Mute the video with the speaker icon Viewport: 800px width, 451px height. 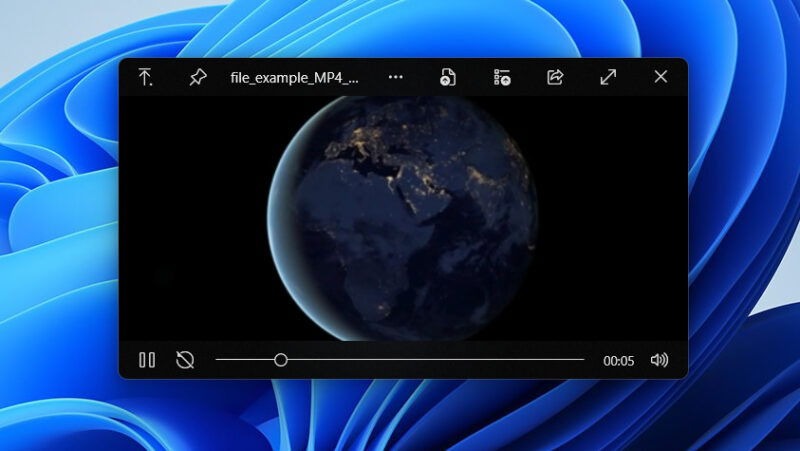(659, 360)
